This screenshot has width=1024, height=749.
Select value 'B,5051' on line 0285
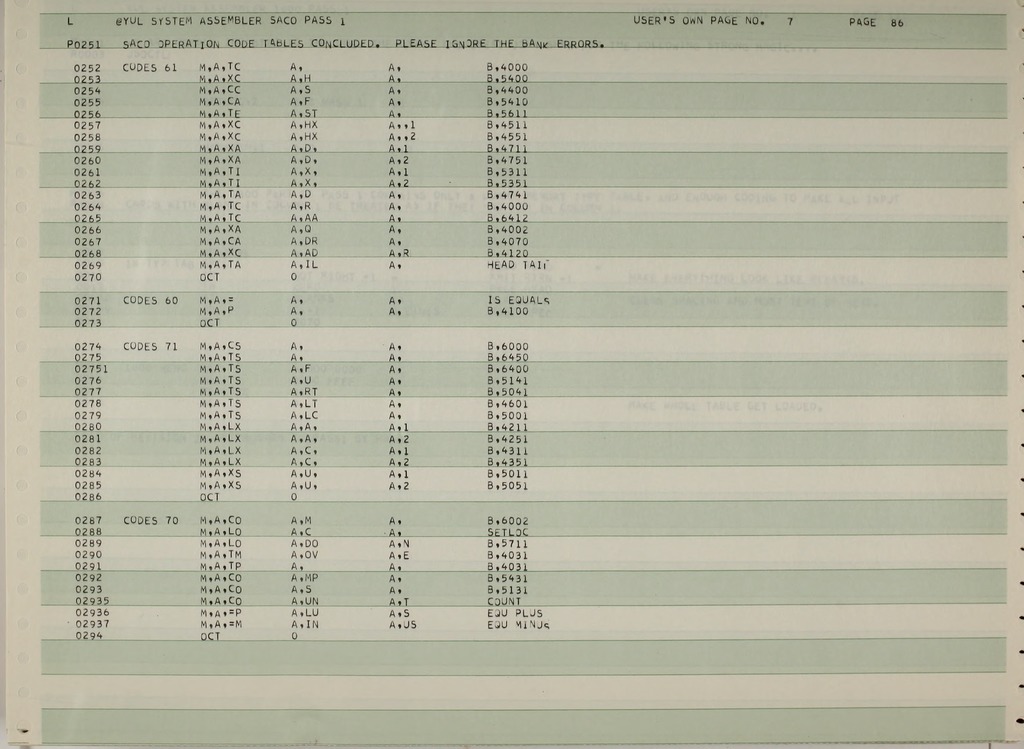pos(507,486)
